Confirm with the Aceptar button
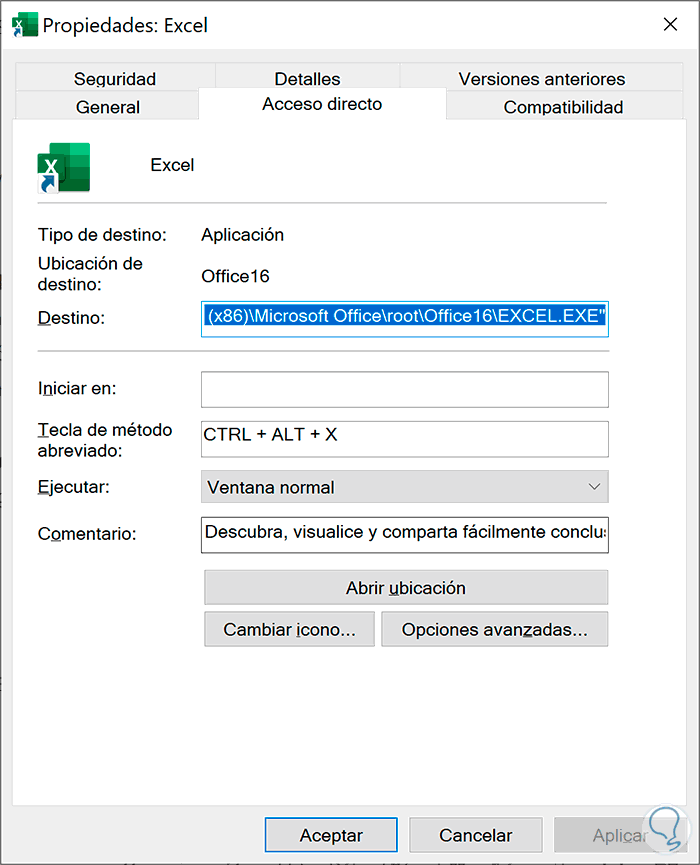The width and height of the screenshot is (700, 865). tap(331, 835)
